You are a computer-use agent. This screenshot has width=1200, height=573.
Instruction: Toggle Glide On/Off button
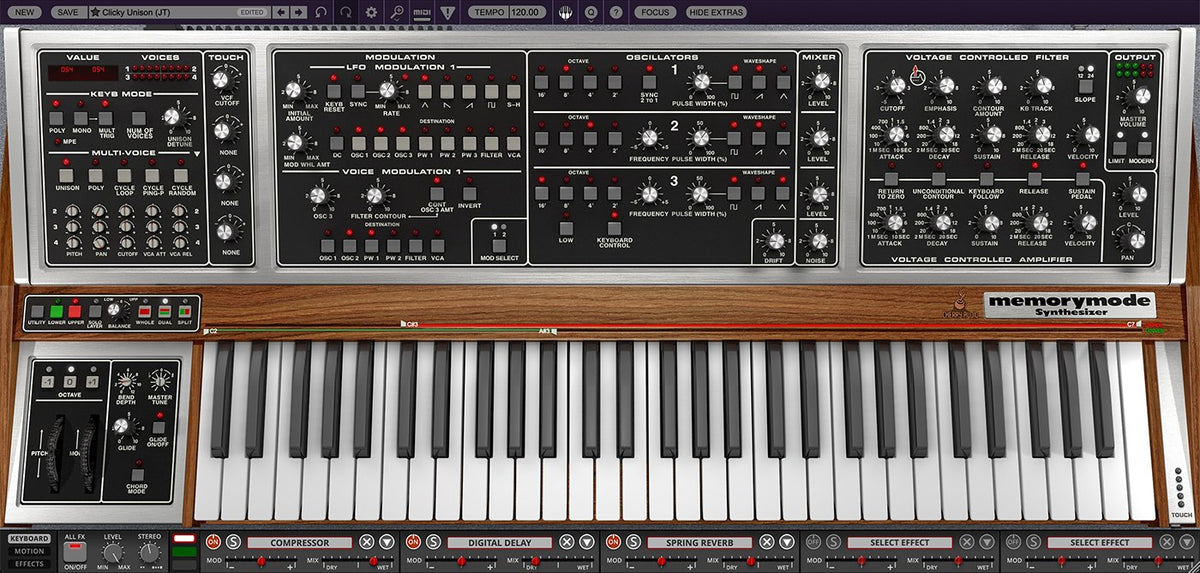click(157, 427)
